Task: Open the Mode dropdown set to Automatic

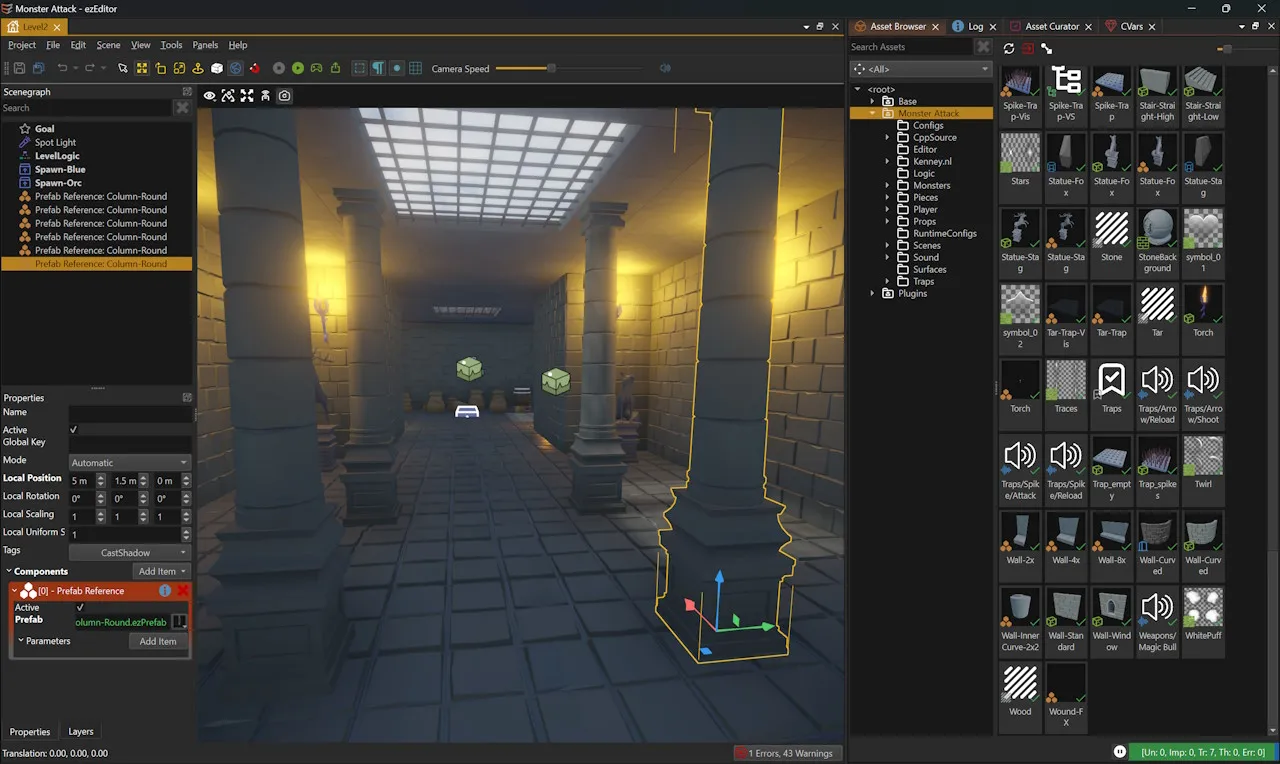Action: pyautogui.click(x=129, y=462)
